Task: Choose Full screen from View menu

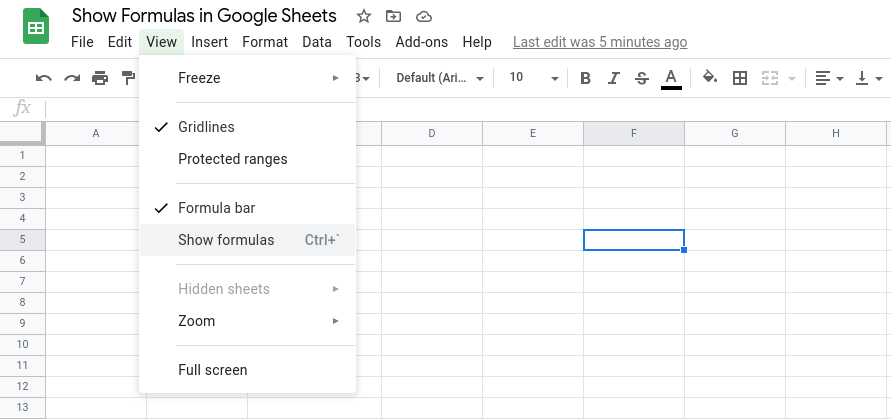Action: coord(247,370)
